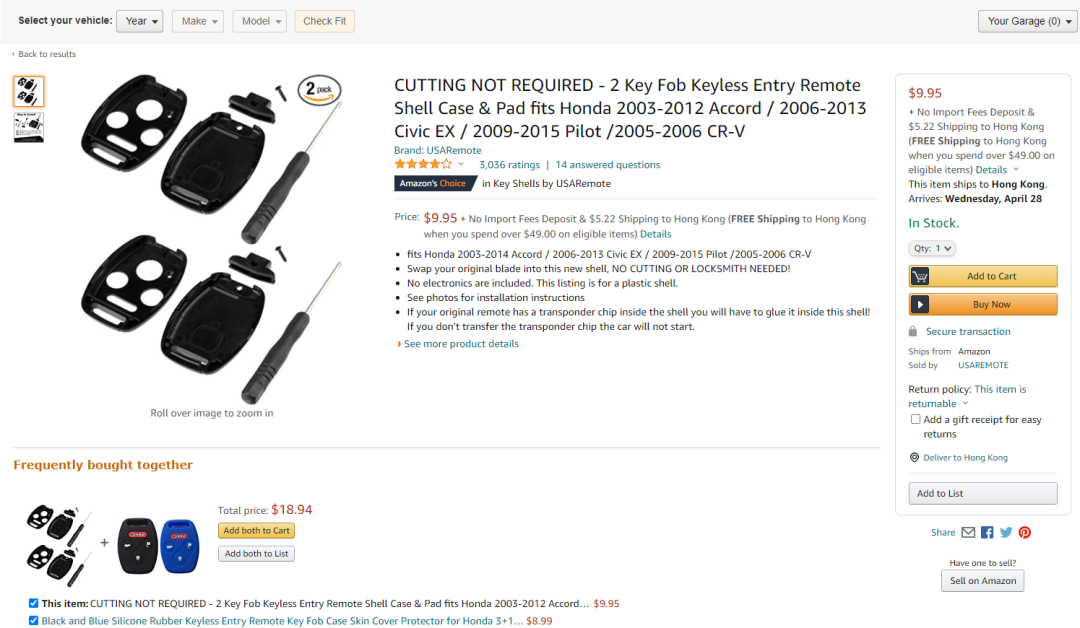Image resolution: width=1080 pixels, height=628 pixels.
Task: Click Add both to Cart button
Action: pyautogui.click(x=256, y=531)
